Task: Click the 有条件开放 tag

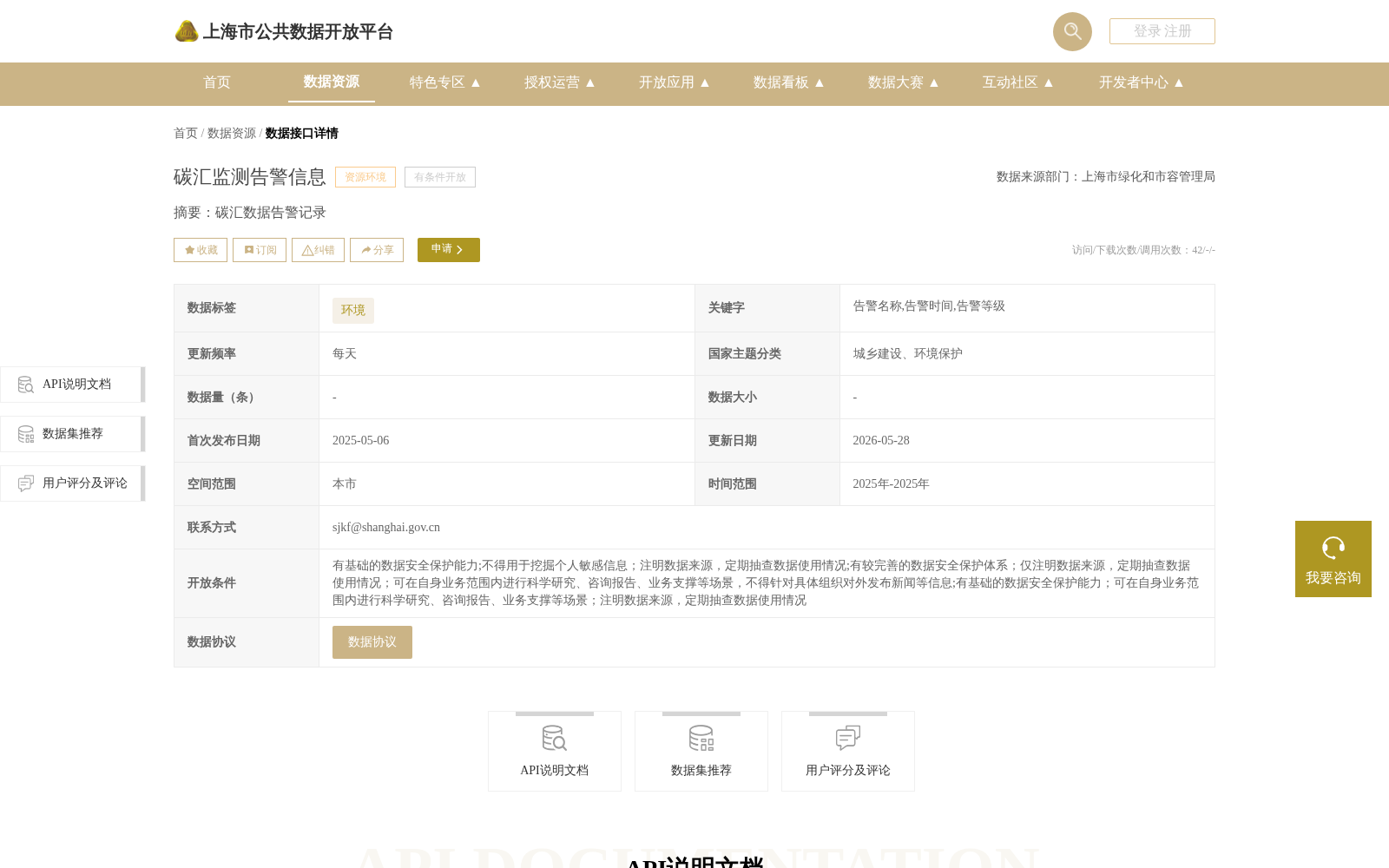Action: tap(440, 177)
